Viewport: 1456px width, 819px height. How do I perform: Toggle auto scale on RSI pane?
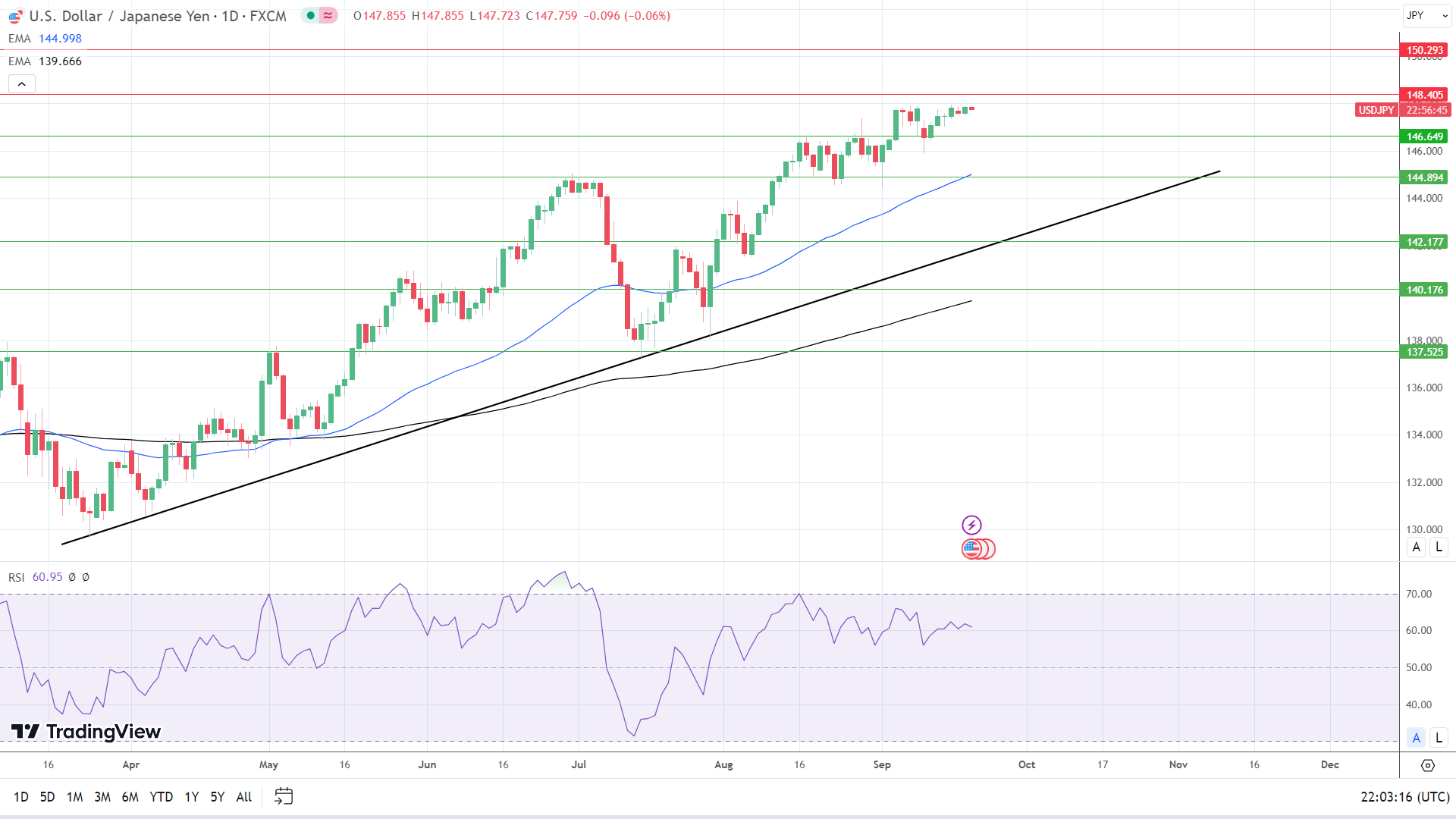pyautogui.click(x=1416, y=737)
